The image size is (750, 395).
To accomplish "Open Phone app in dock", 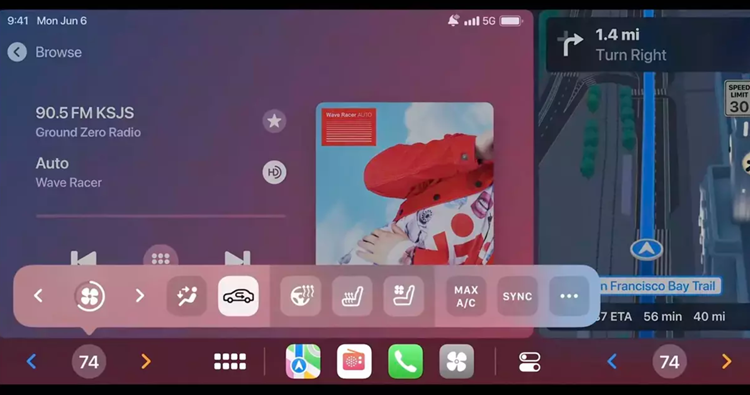I will click(406, 362).
